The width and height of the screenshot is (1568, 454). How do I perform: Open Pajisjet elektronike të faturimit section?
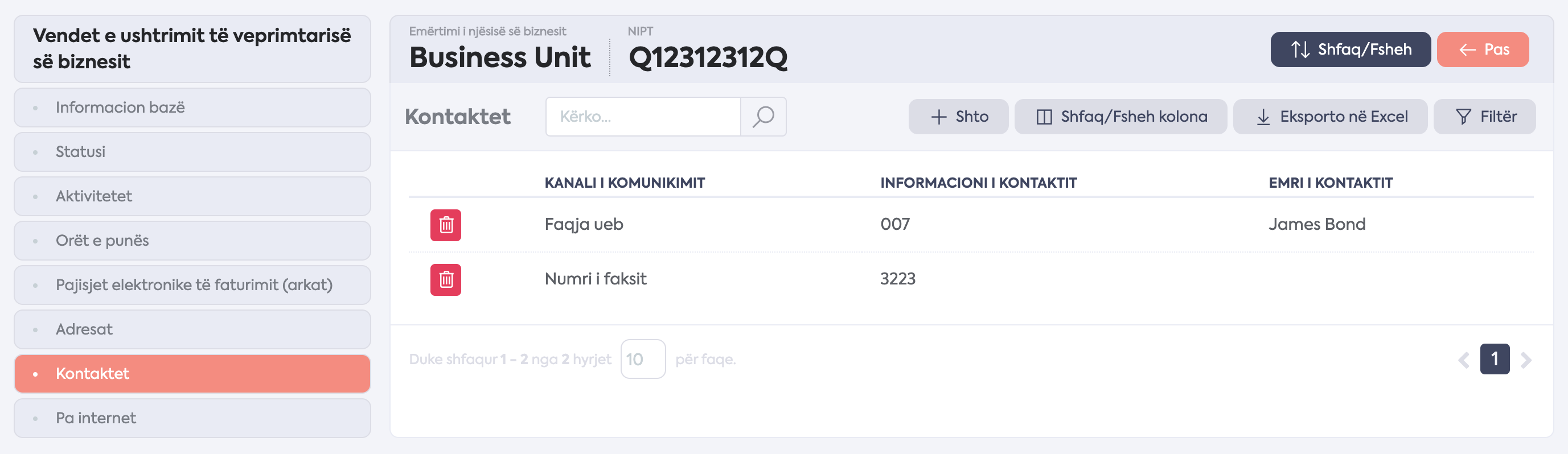point(192,285)
